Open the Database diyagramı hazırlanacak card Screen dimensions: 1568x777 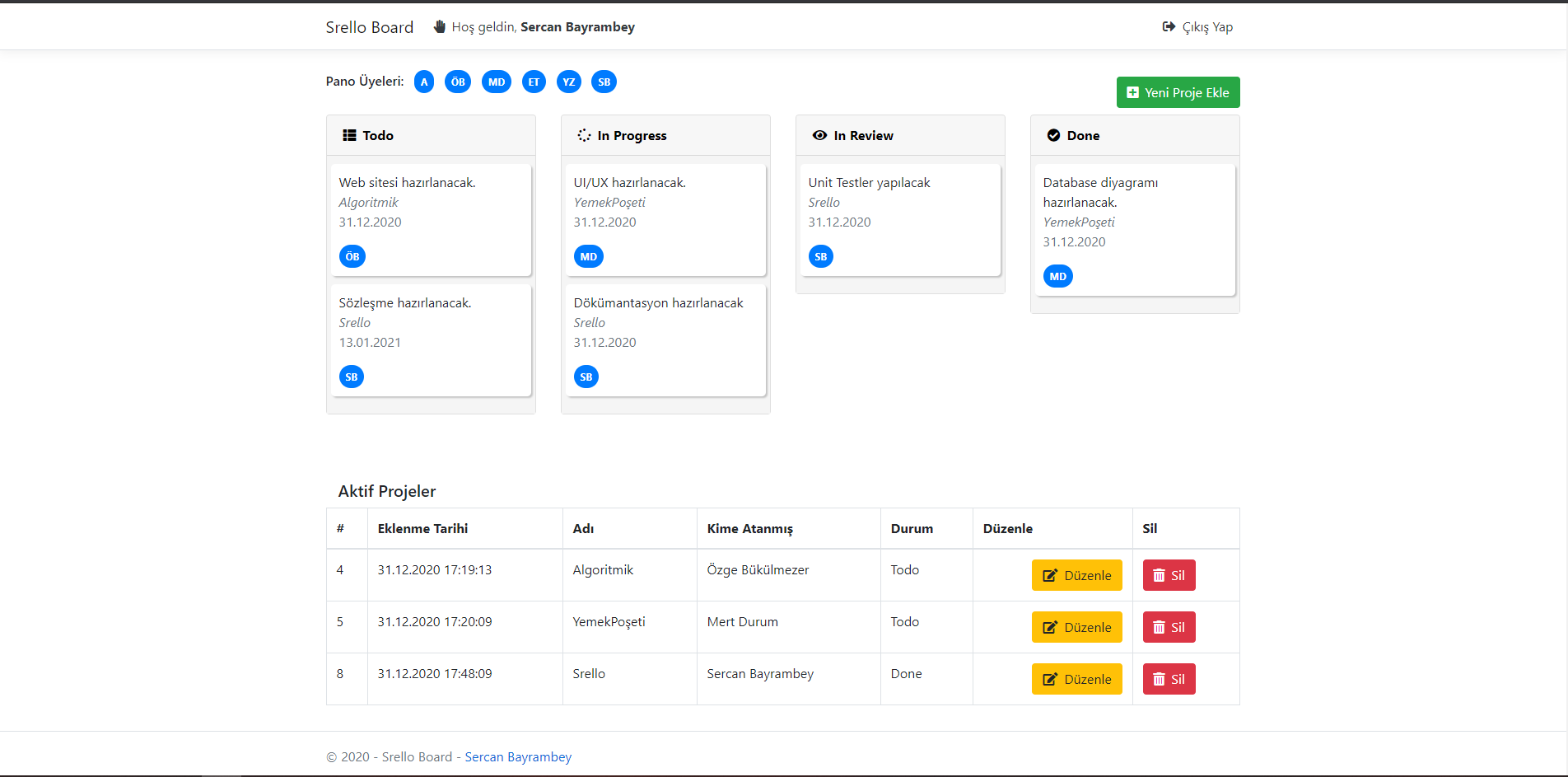[x=1135, y=230]
